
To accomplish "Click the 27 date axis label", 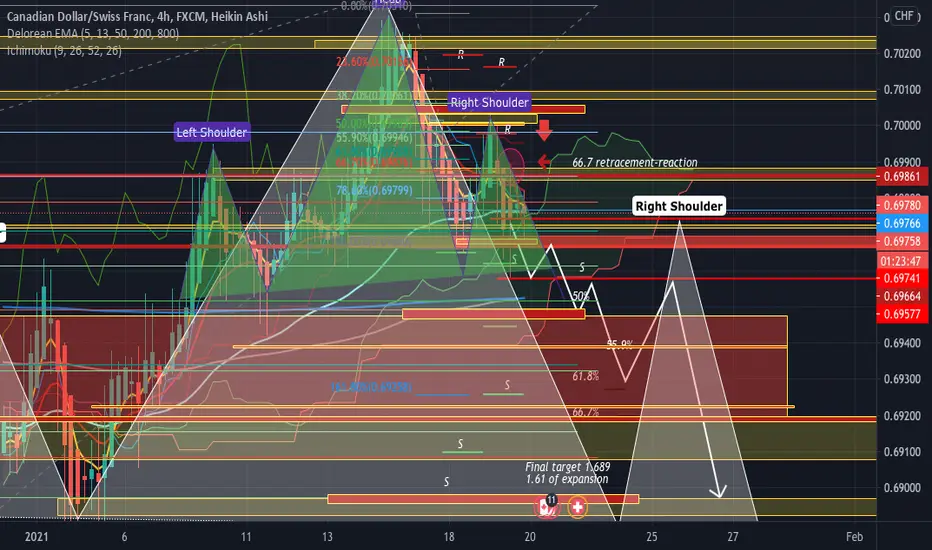I will click(733, 537).
